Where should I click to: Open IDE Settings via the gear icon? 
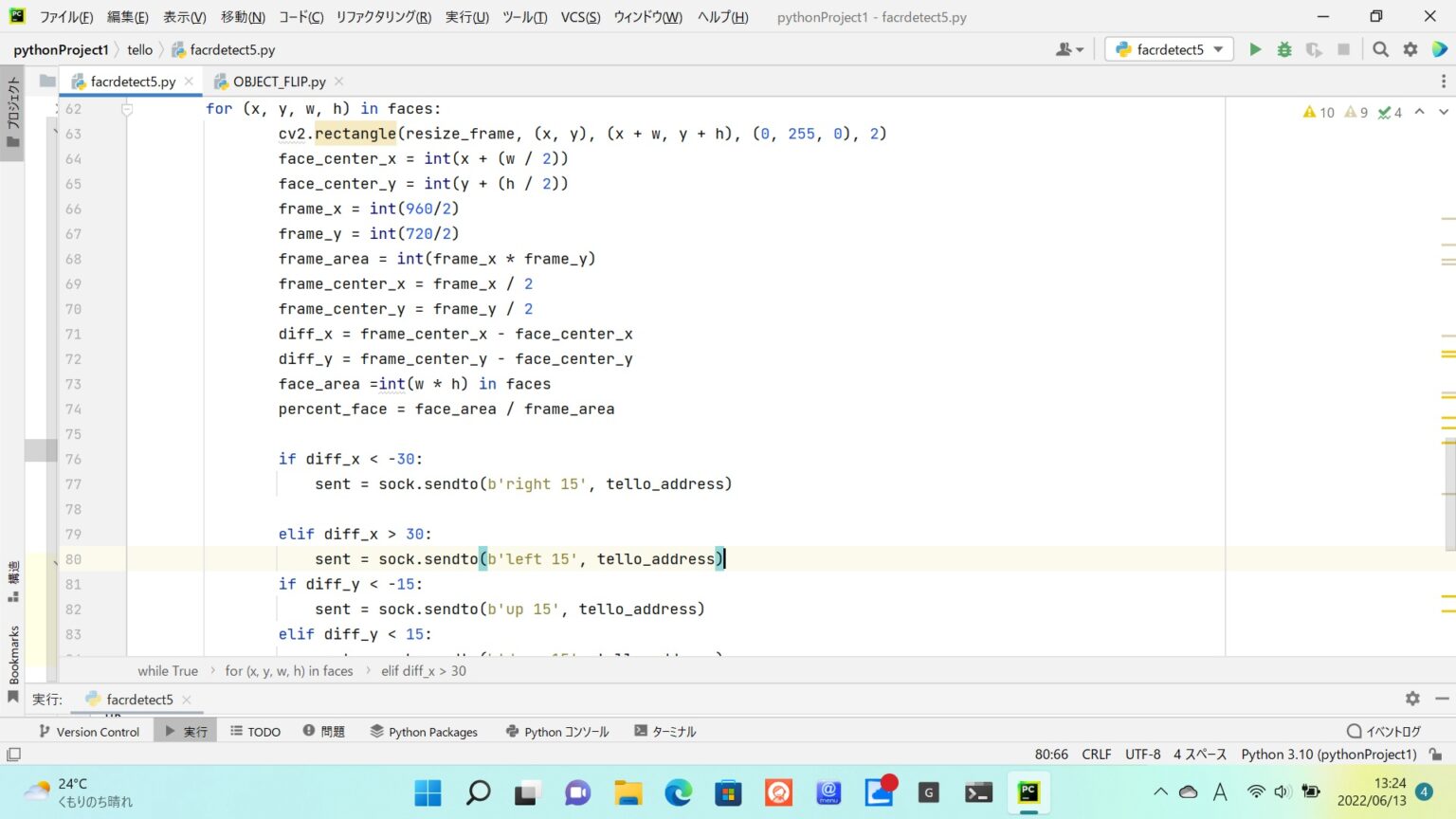pyautogui.click(x=1410, y=48)
